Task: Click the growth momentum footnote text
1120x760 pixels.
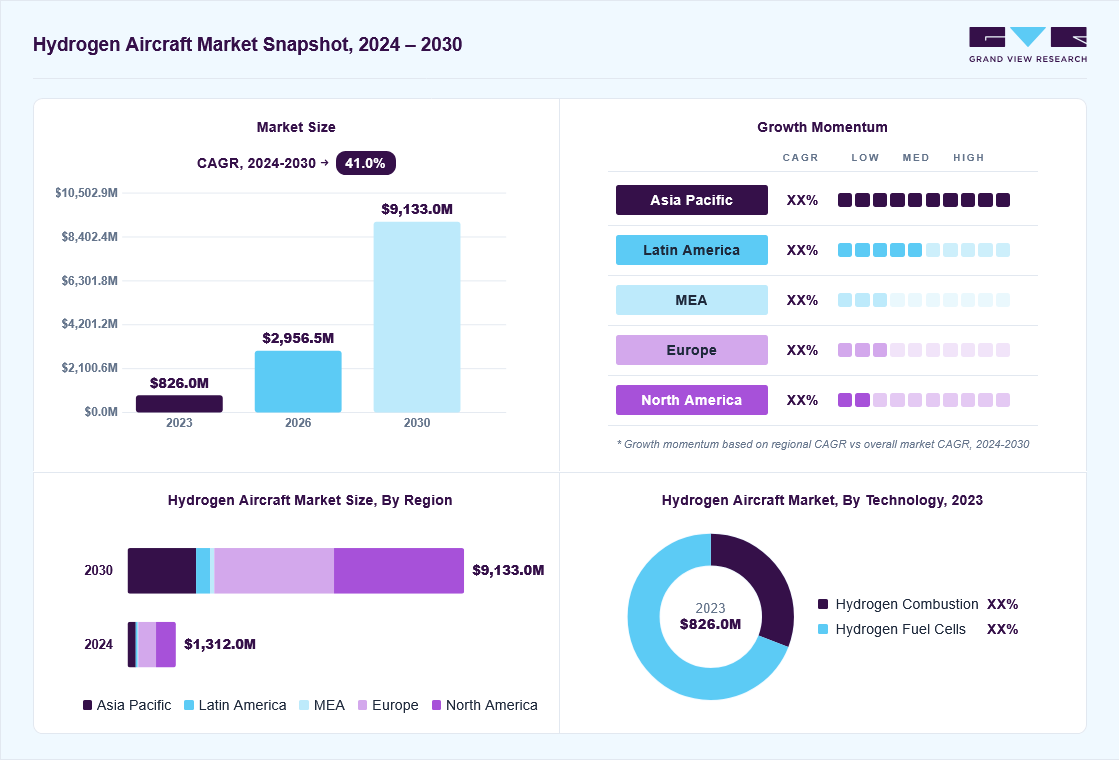Action: coord(823,444)
